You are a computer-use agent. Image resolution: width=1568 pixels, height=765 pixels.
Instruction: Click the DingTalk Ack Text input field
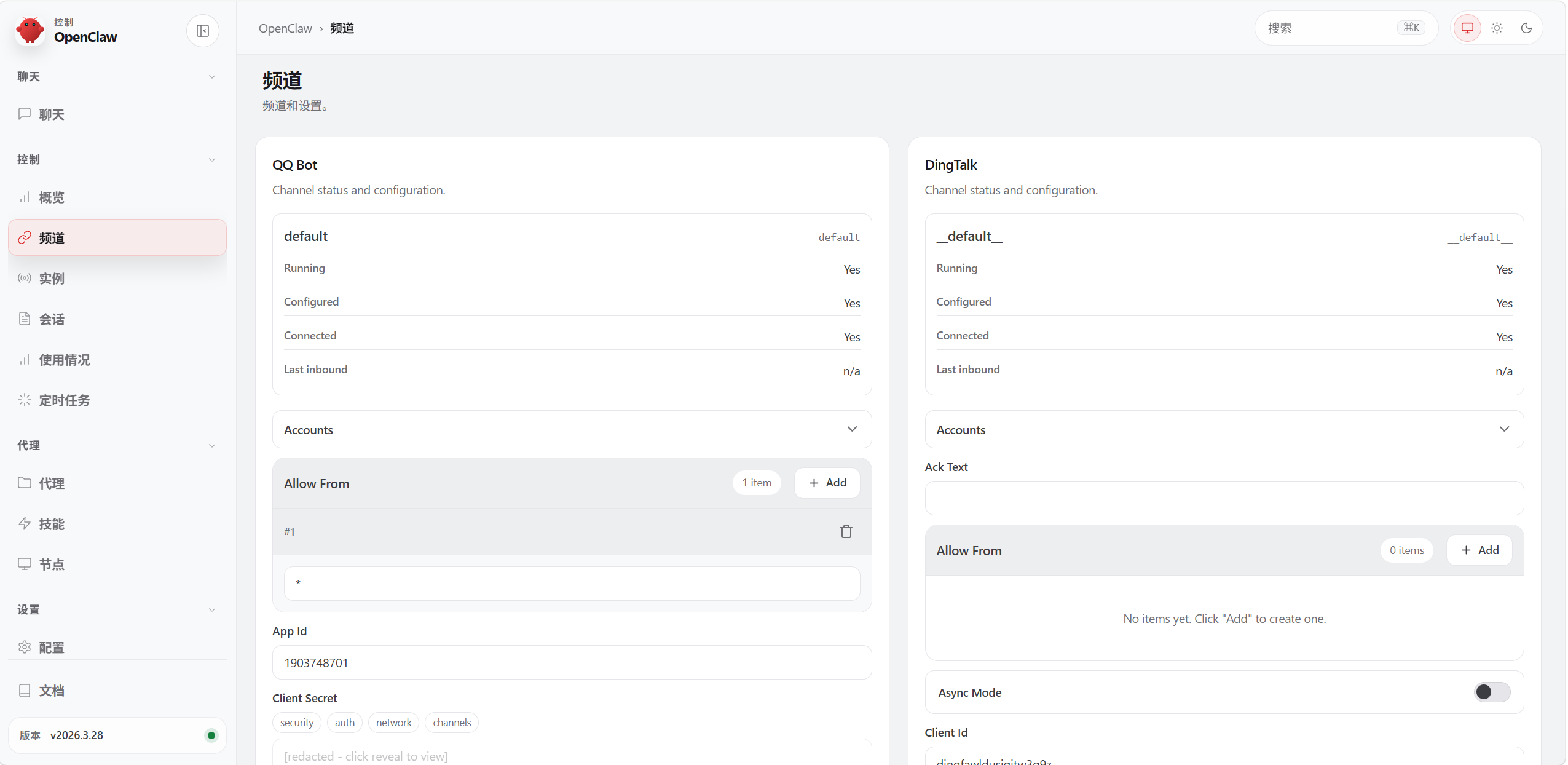[1223, 498]
